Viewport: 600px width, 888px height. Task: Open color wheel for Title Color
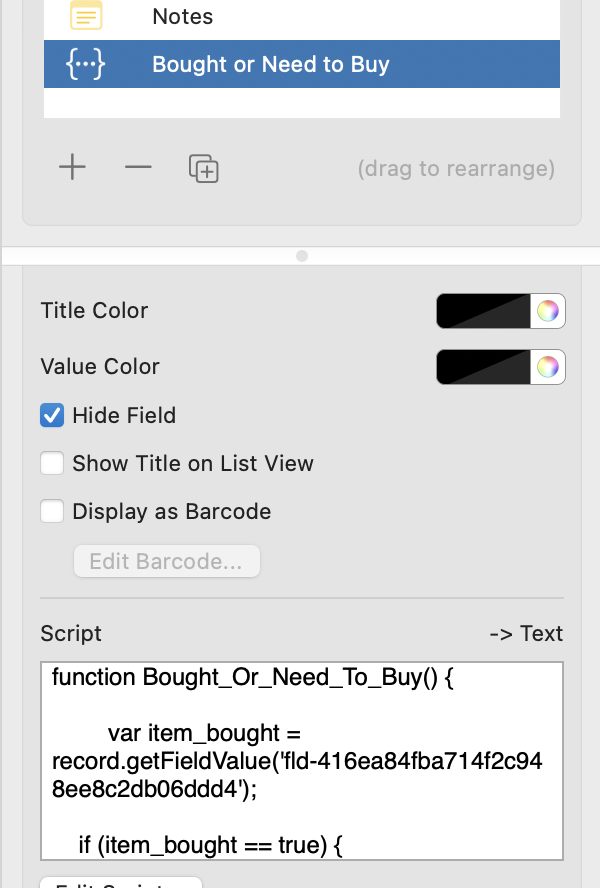point(547,311)
